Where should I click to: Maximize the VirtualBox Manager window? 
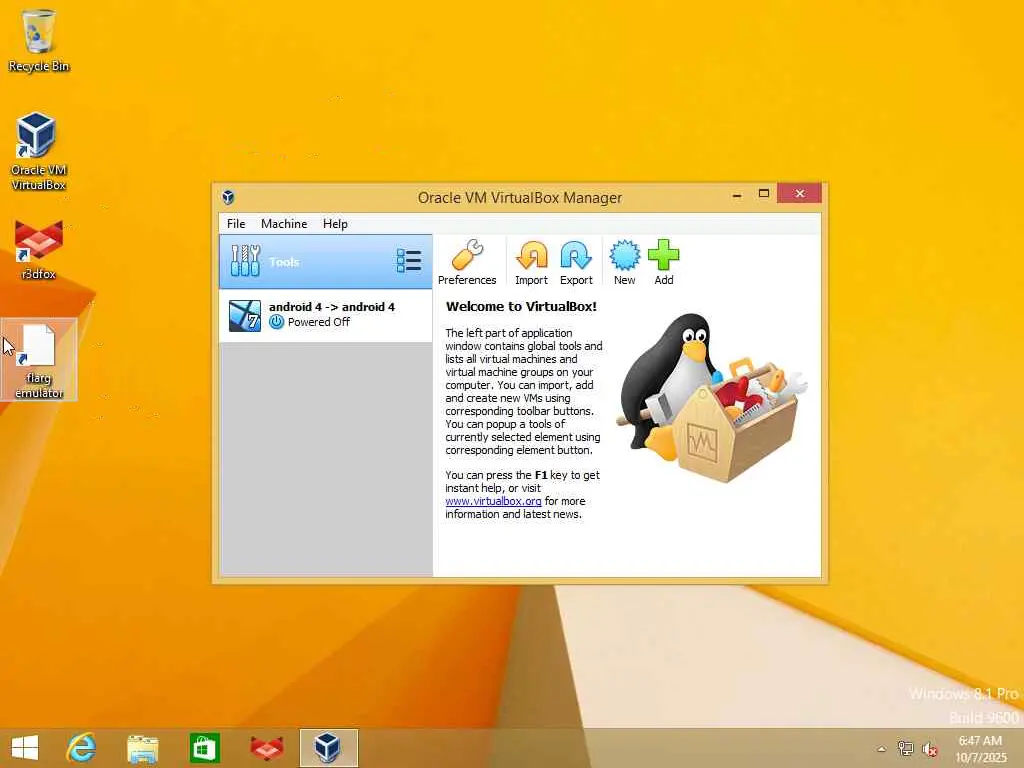763,193
